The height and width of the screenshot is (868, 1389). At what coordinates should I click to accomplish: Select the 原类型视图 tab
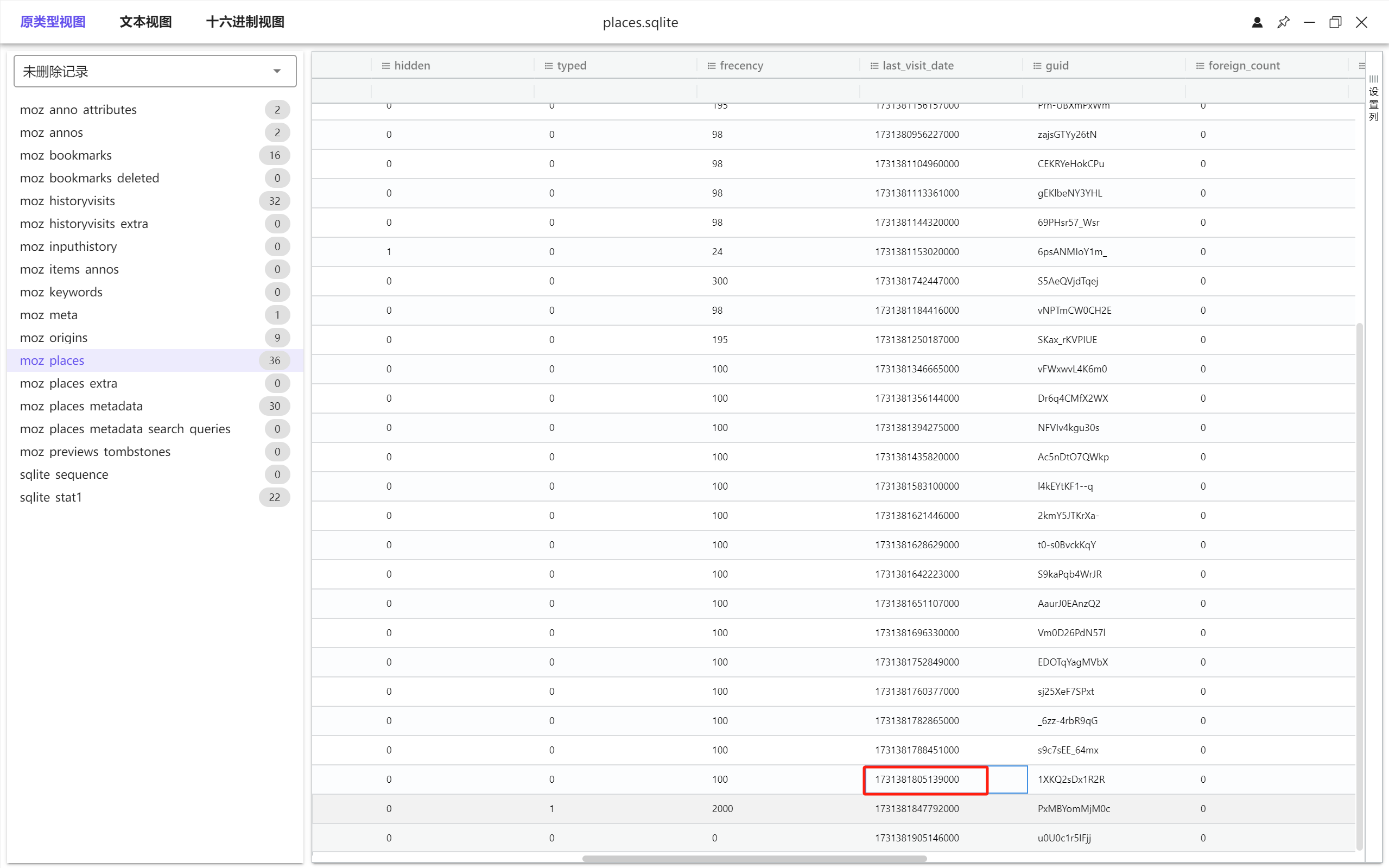tap(53, 22)
